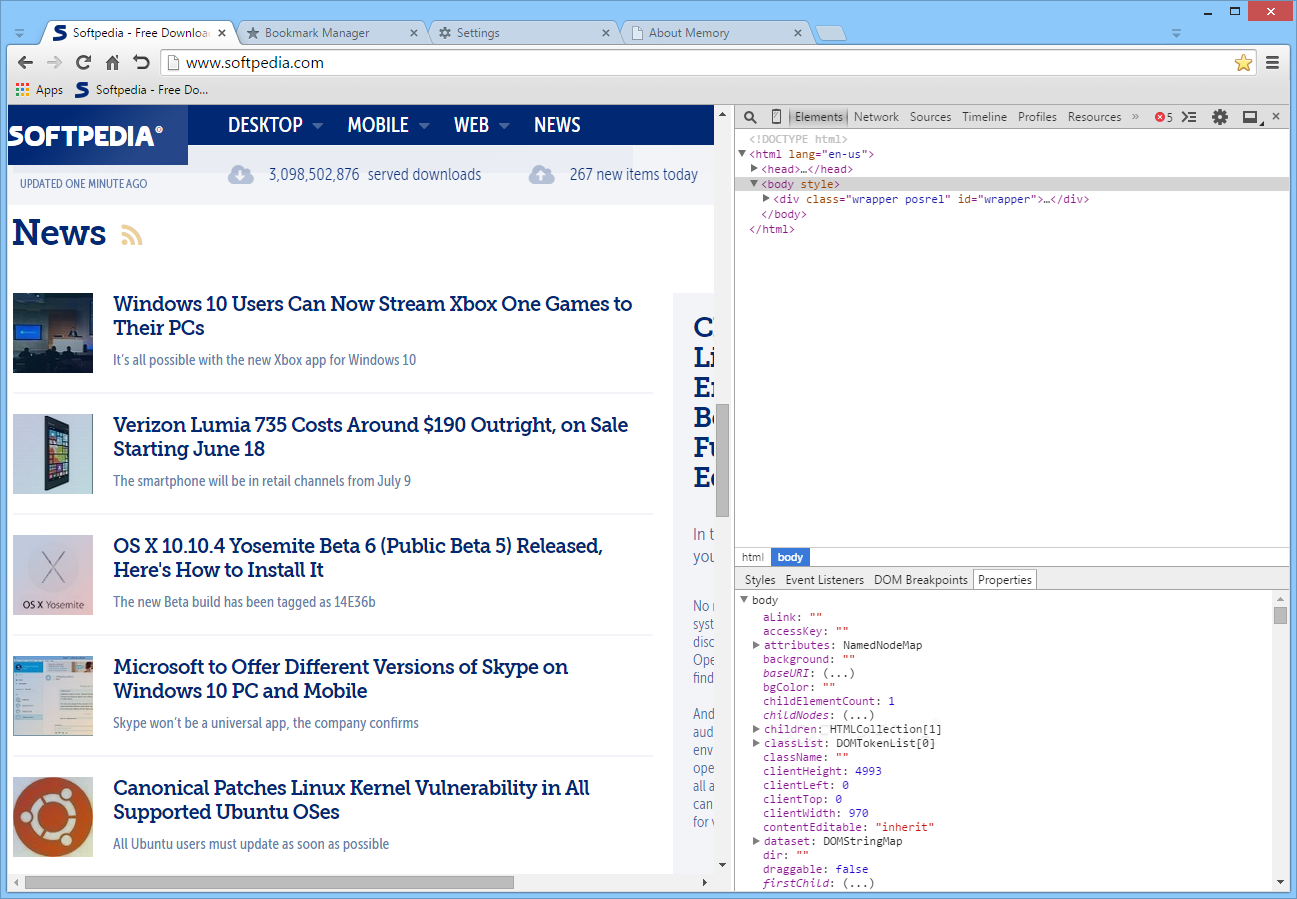The height and width of the screenshot is (899, 1297).
Task: Open the OS X 10.10.4 Yosemite Beta article
Action: point(358,558)
